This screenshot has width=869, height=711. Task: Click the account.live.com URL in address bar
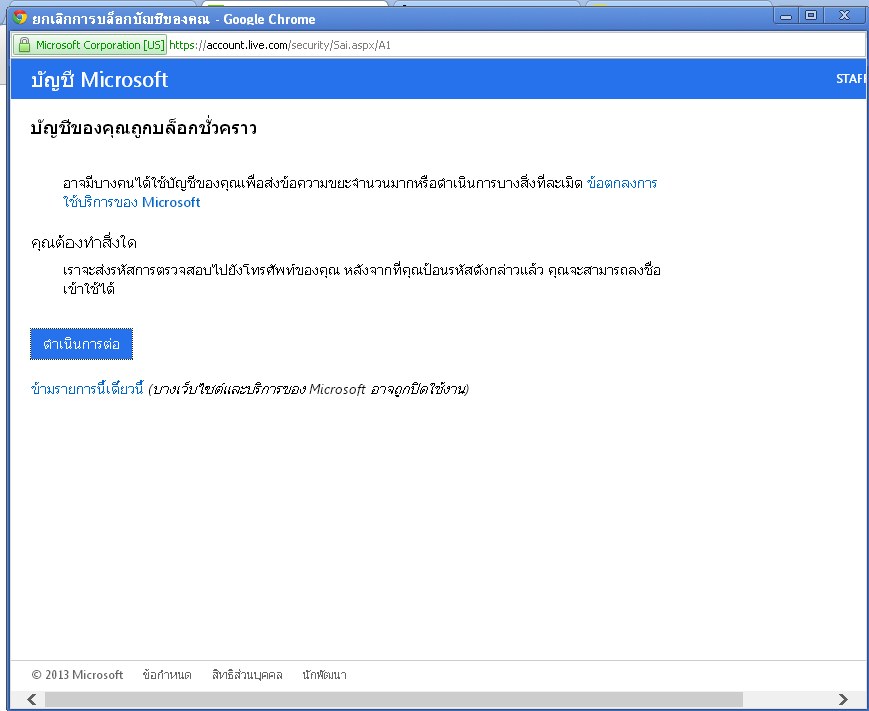point(280,45)
